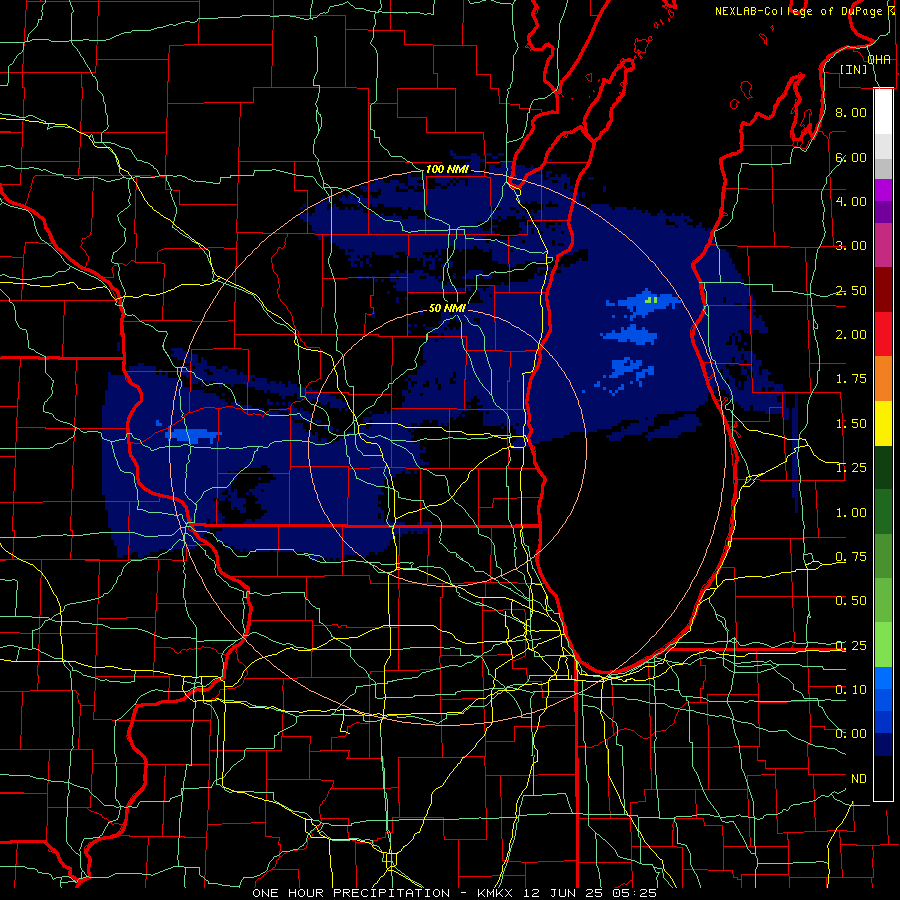Select the bright red legend swatch
Image resolution: width=900 pixels, height=900 pixels.
883,334
